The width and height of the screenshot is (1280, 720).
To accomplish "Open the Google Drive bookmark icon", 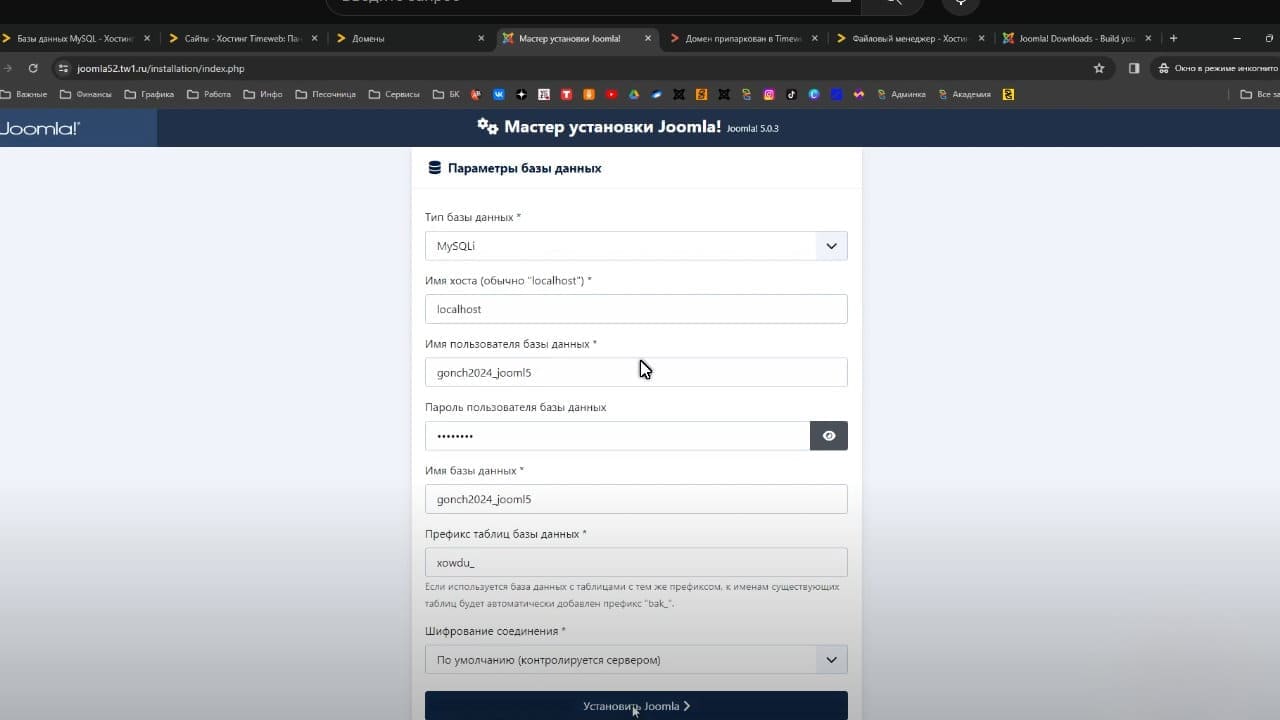I will click(633, 94).
